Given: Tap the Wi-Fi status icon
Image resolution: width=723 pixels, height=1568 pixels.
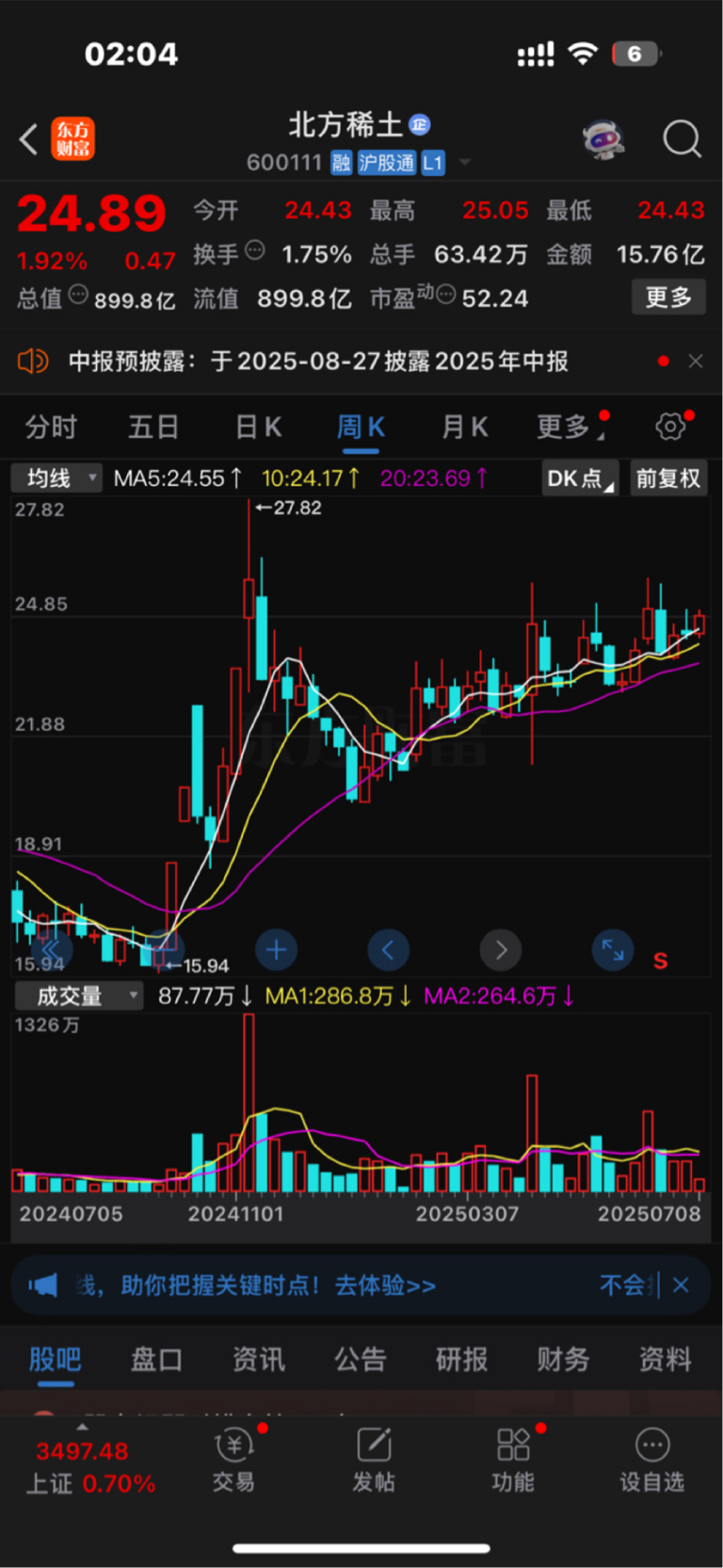Looking at the screenshot, I should (x=584, y=54).
